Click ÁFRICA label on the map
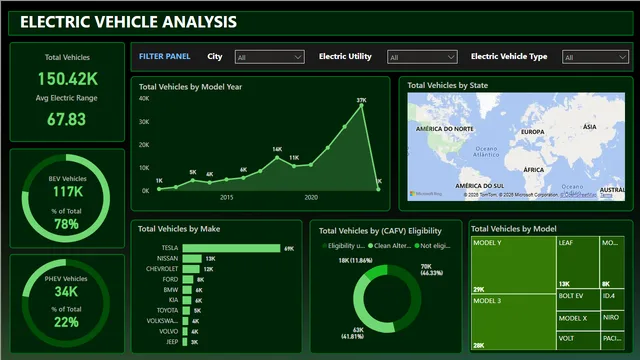 click(534, 170)
